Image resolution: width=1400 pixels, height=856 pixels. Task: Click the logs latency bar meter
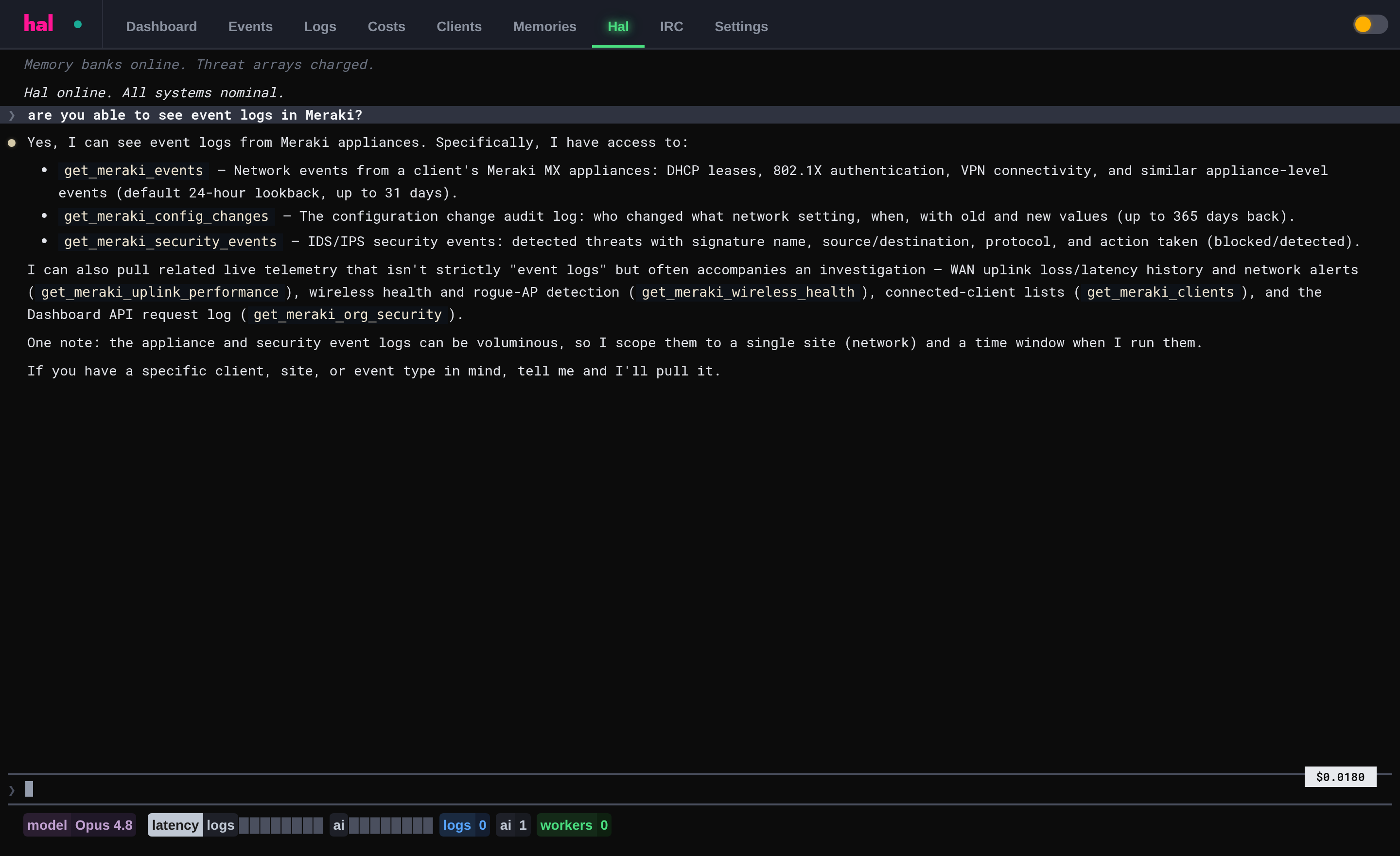coord(280,825)
